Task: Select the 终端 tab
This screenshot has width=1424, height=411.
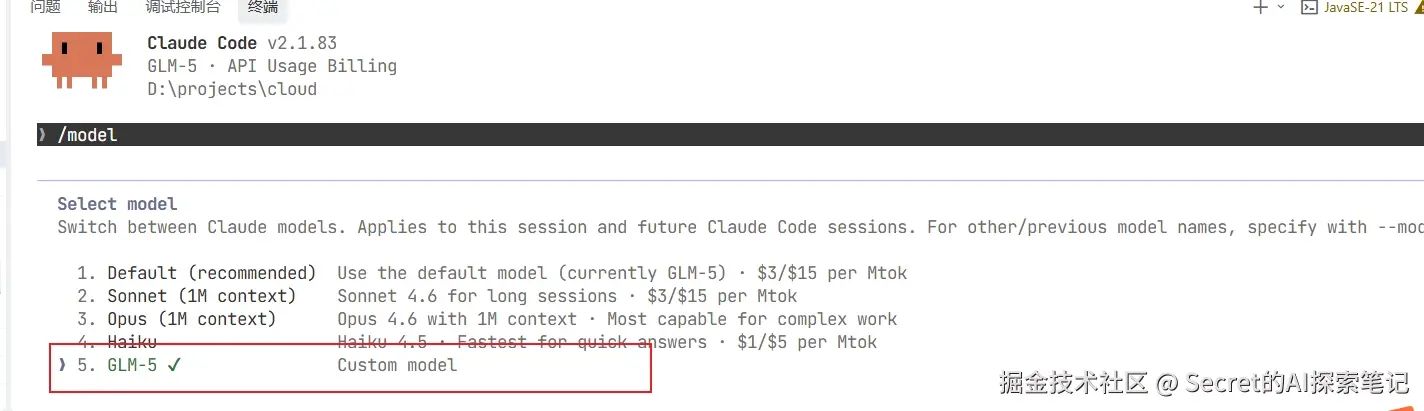Action: click(x=263, y=8)
